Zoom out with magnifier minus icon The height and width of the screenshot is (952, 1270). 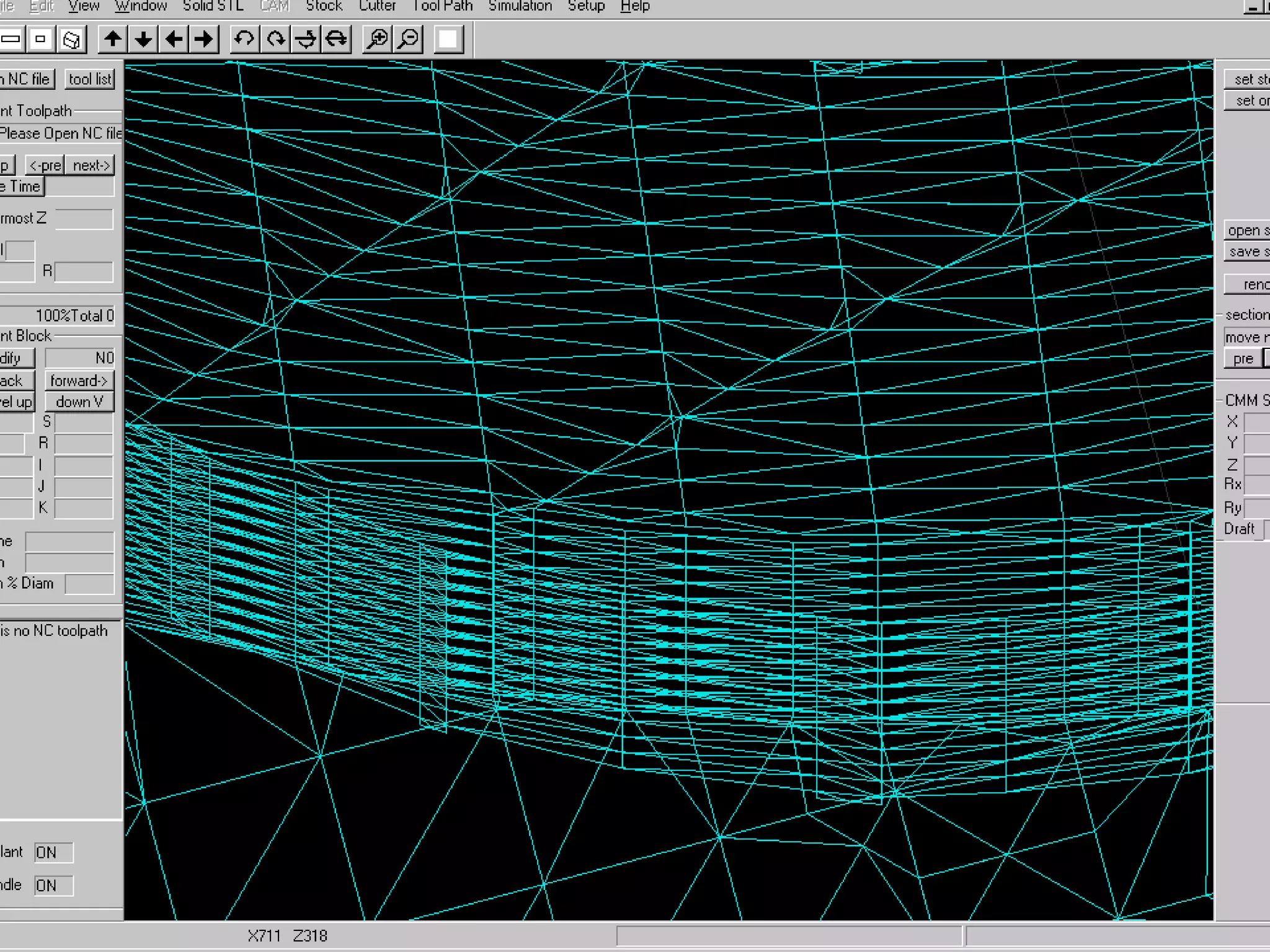(x=408, y=40)
